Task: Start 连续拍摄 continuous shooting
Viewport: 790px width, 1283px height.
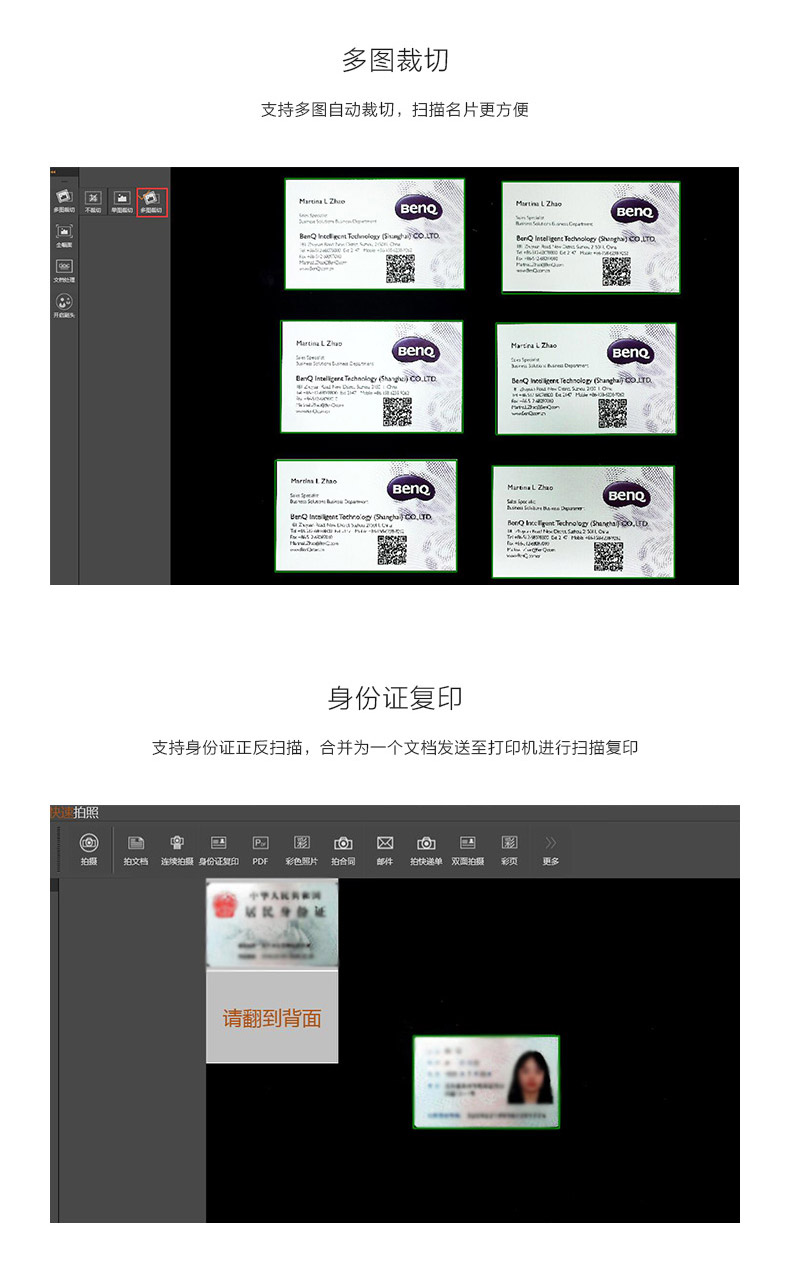Action: (x=177, y=849)
